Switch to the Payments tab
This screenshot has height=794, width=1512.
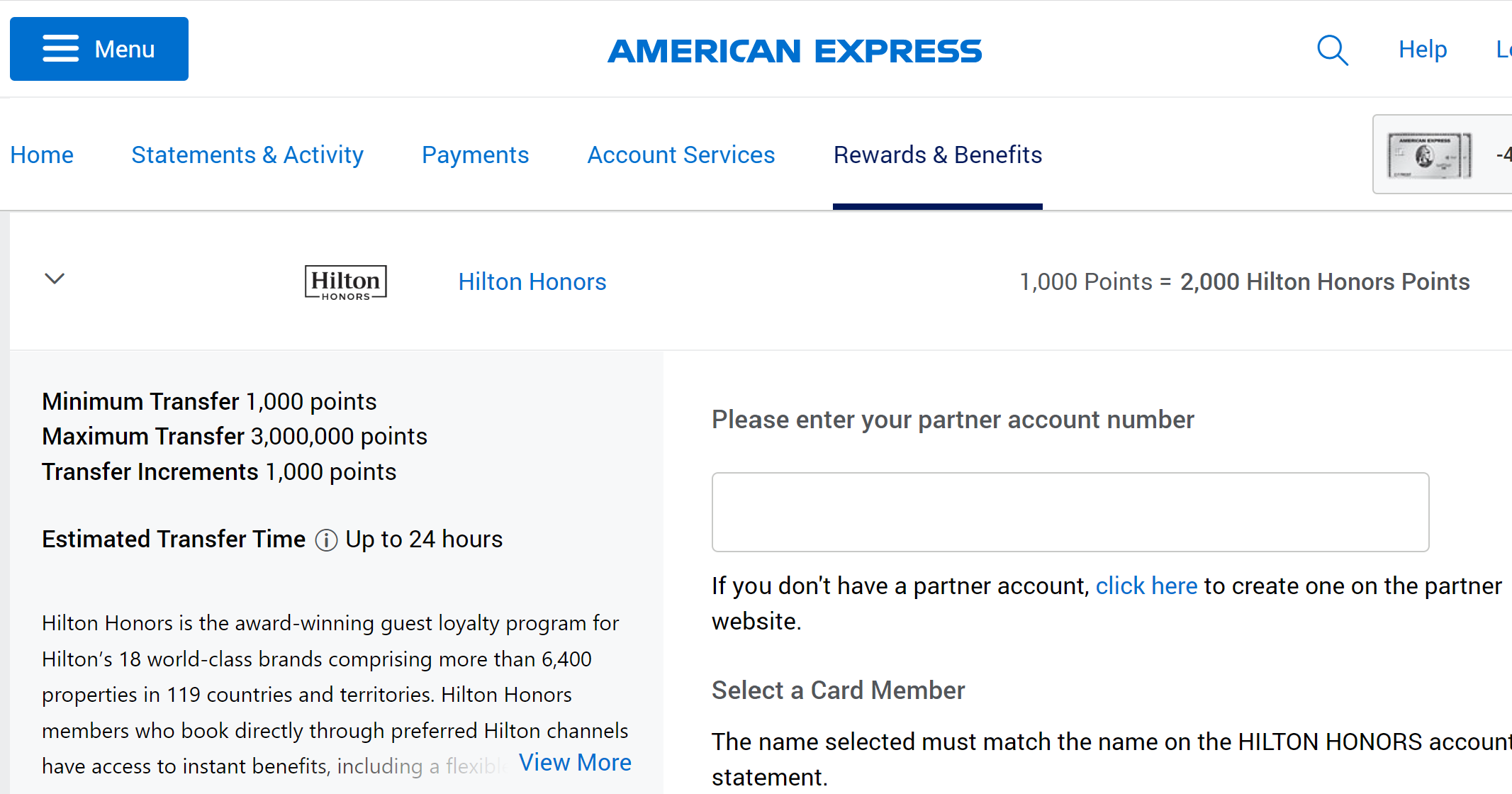pyautogui.click(x=475, y=155)
